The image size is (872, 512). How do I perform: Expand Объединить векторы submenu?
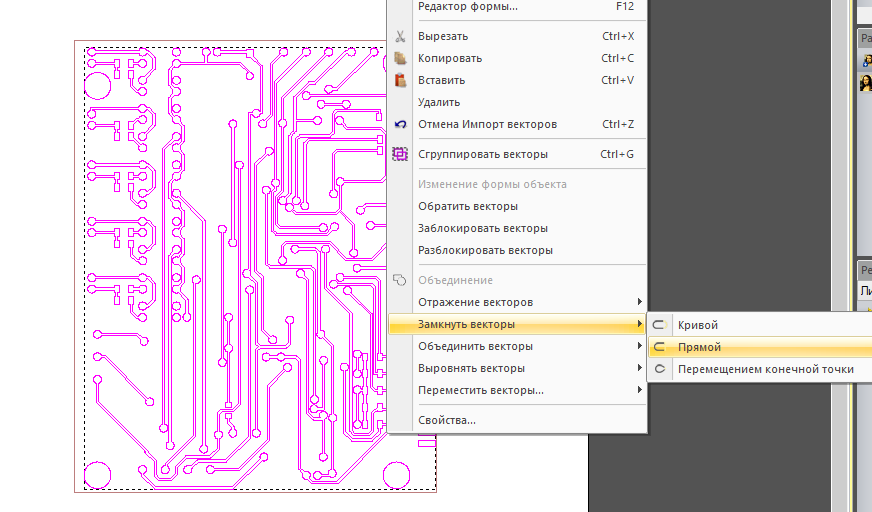pyautogui.click(x=517, y=346)
